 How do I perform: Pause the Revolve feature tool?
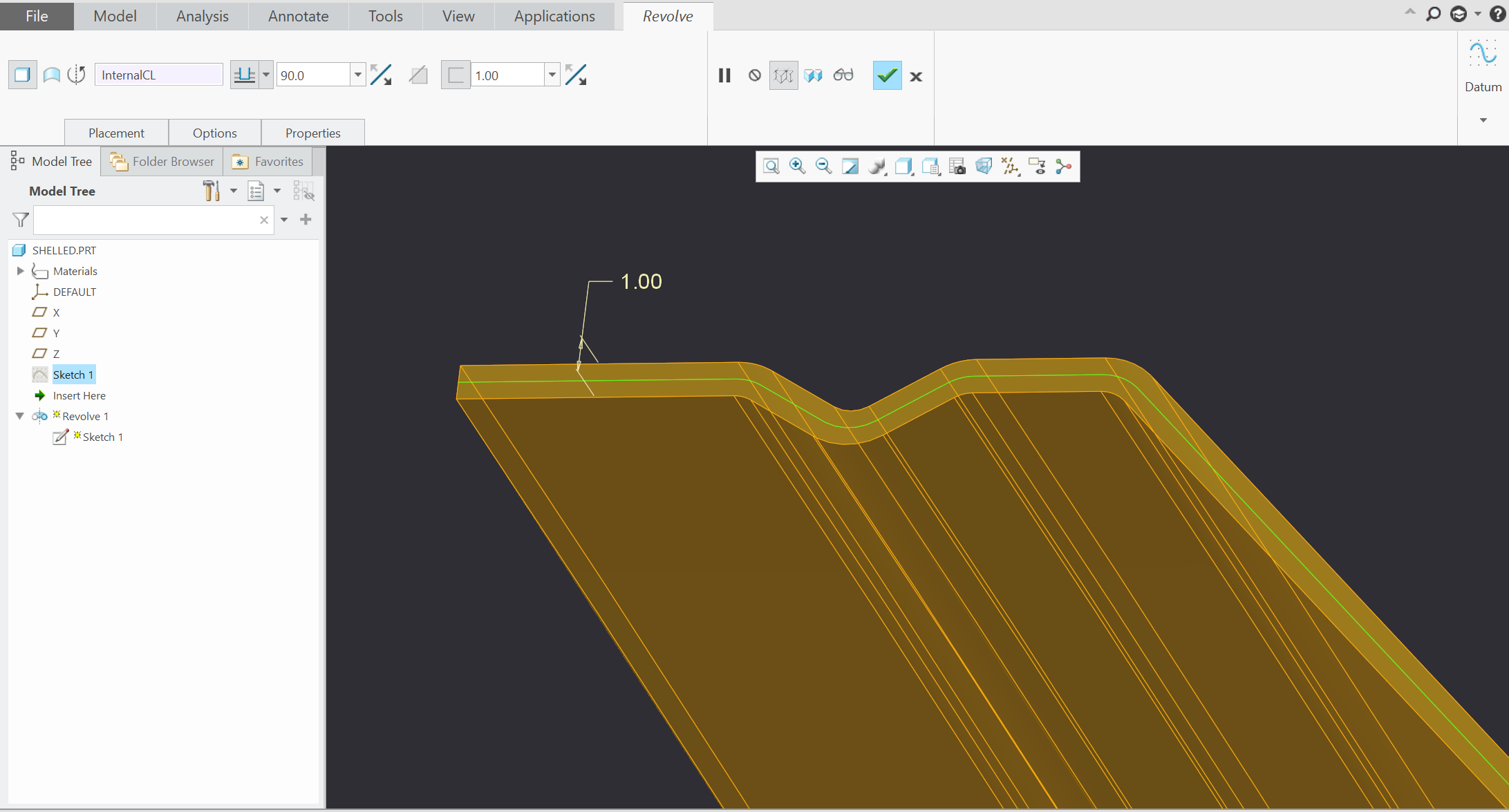pos(724,76)
